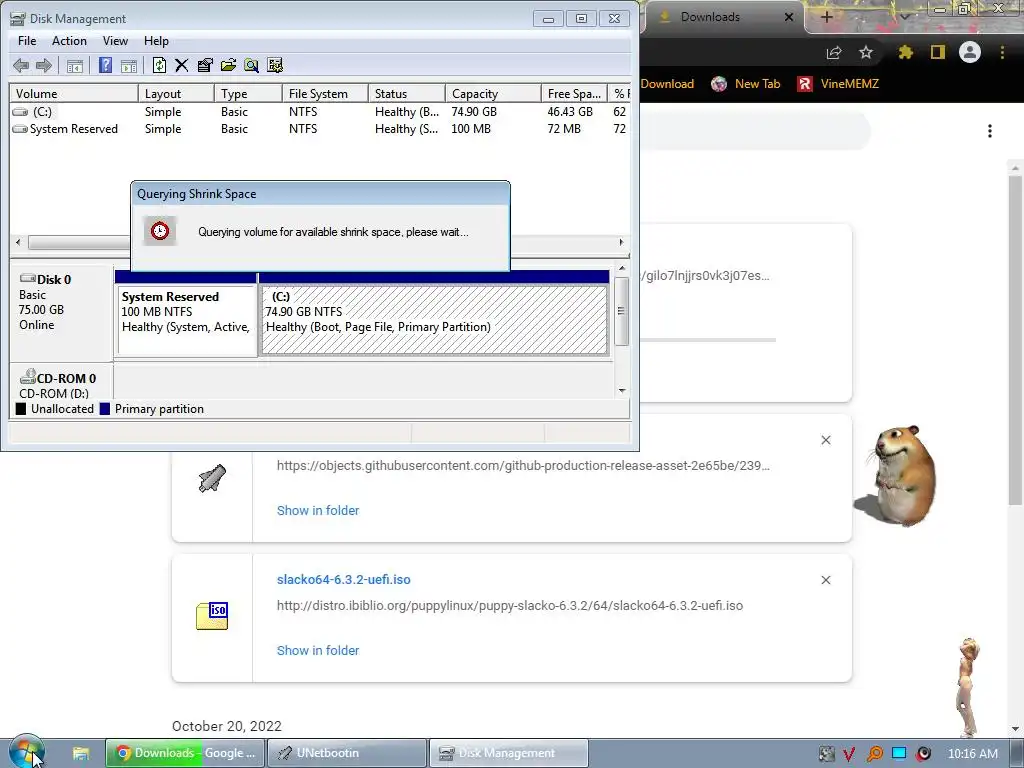Image resolution: width=1024 pixels, height=768 pixels.
Task: Remove slacko64-6.3.2-uefi.iso from list with X
Action: click(x=826, y=580)
